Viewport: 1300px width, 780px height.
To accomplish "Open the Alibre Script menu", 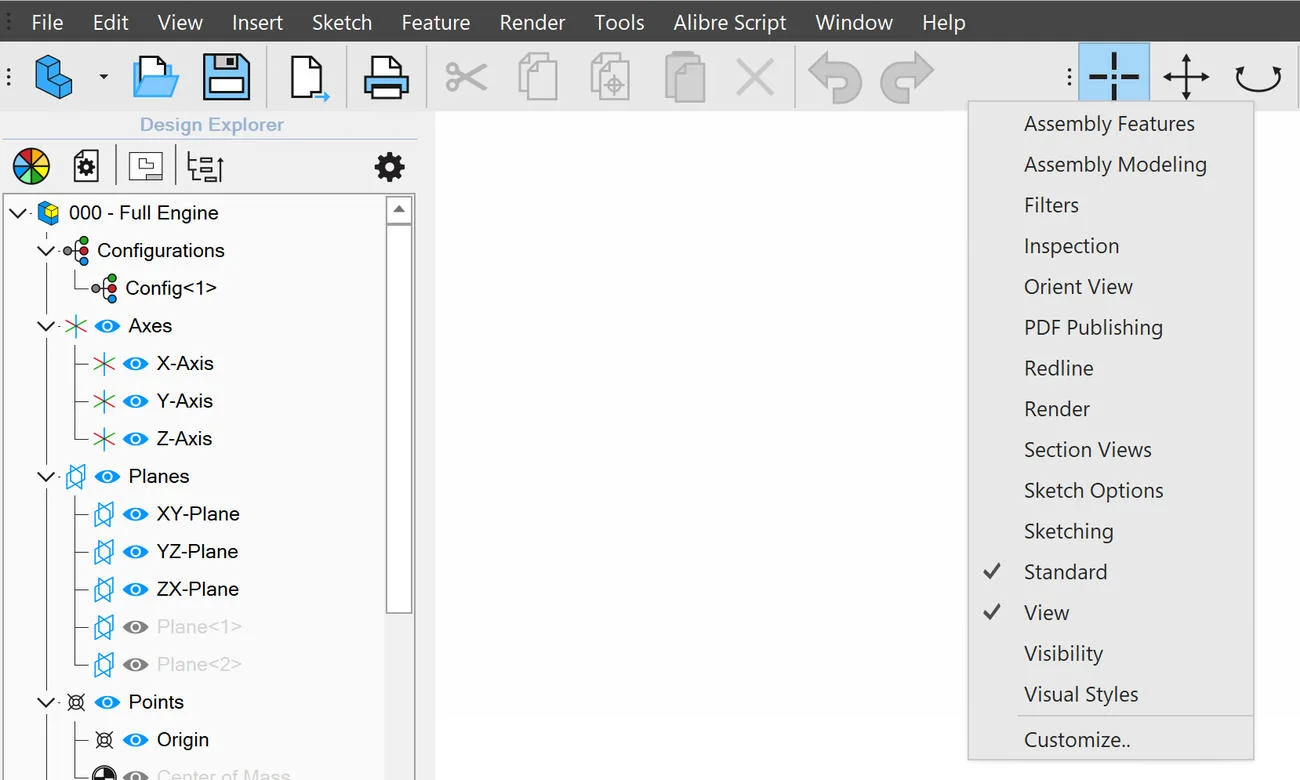I will pos(730,22).
